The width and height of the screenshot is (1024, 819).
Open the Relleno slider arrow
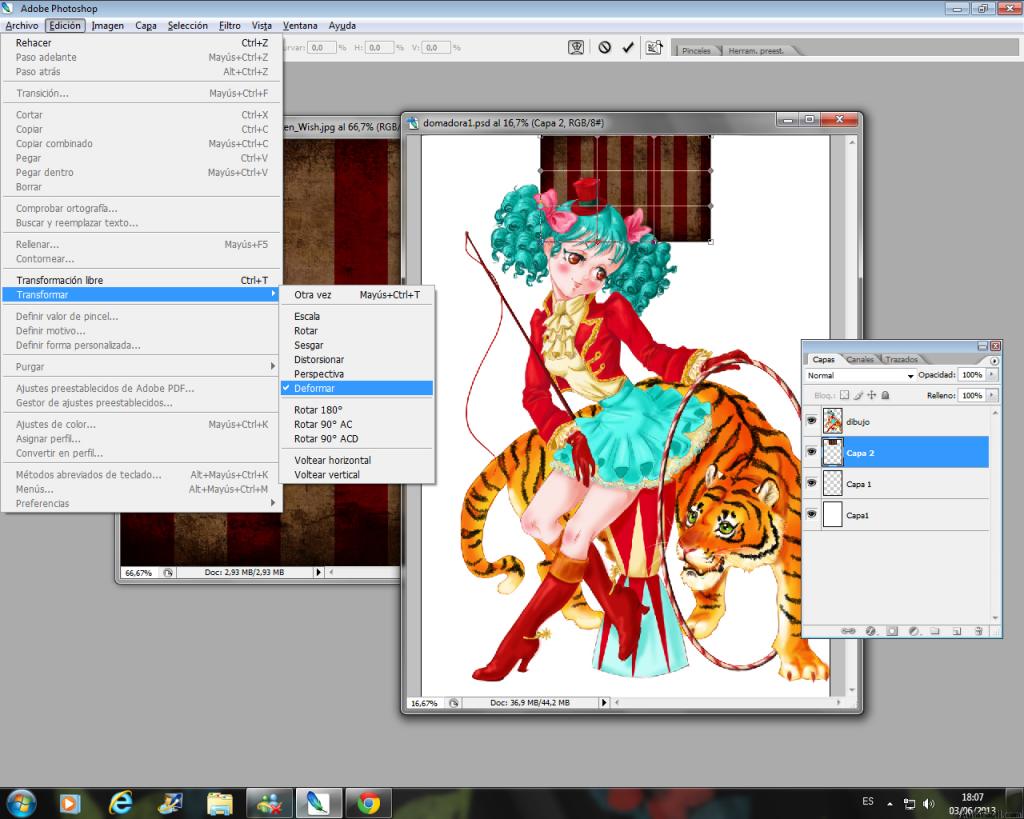(x=992, y=395)
